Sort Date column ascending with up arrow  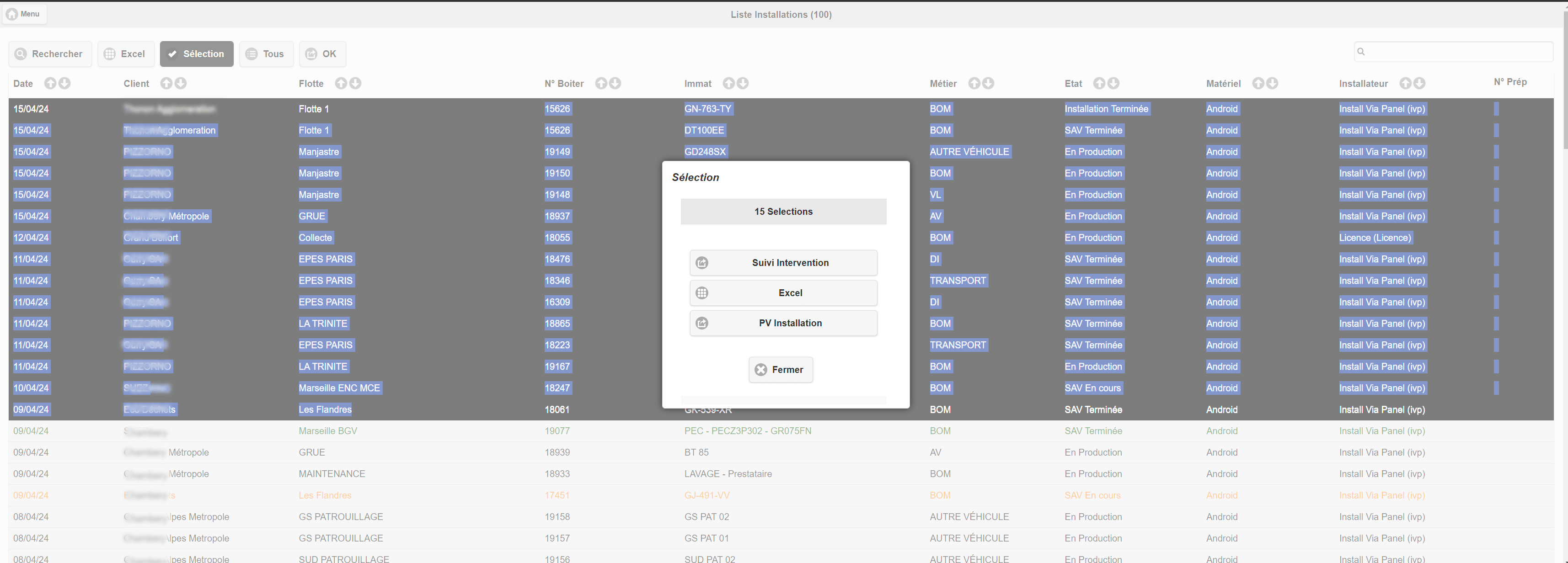point(50,83)
